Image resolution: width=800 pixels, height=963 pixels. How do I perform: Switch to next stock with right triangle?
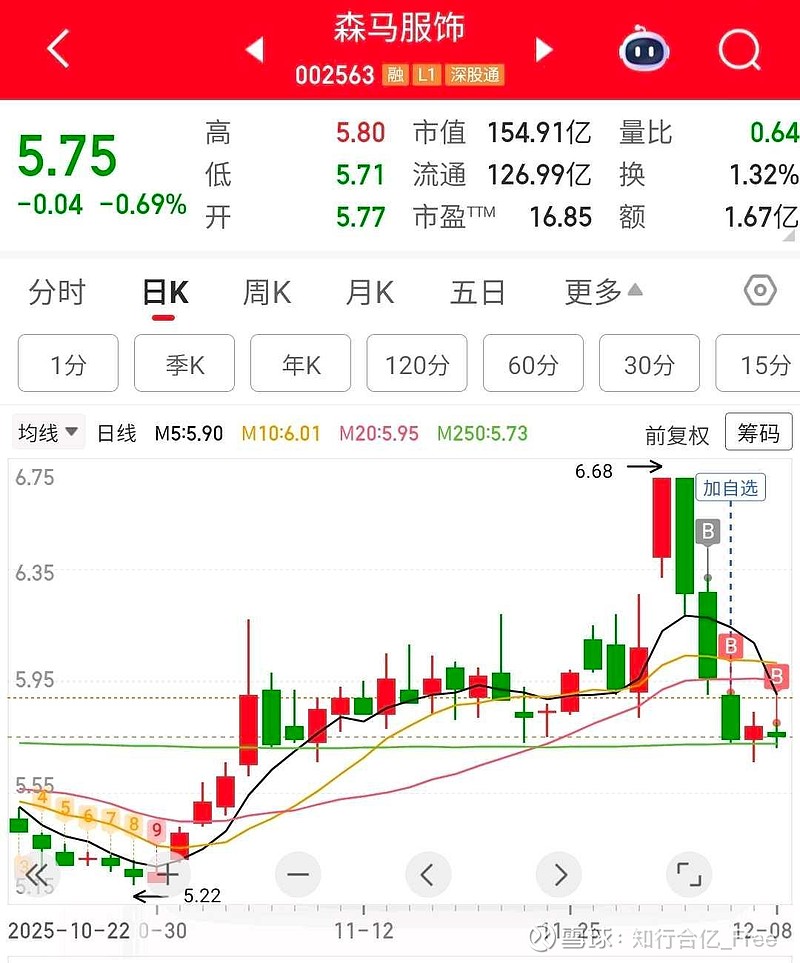pyautogui.click(x=543, y=49)
